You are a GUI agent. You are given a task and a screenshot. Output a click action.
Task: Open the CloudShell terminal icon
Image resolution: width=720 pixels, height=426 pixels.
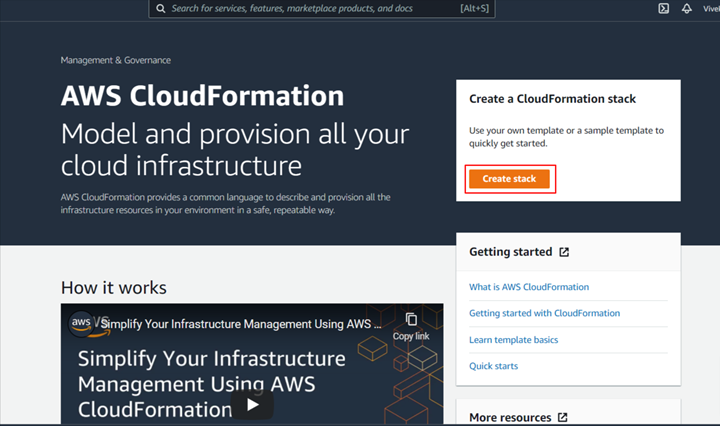point(663,8)
